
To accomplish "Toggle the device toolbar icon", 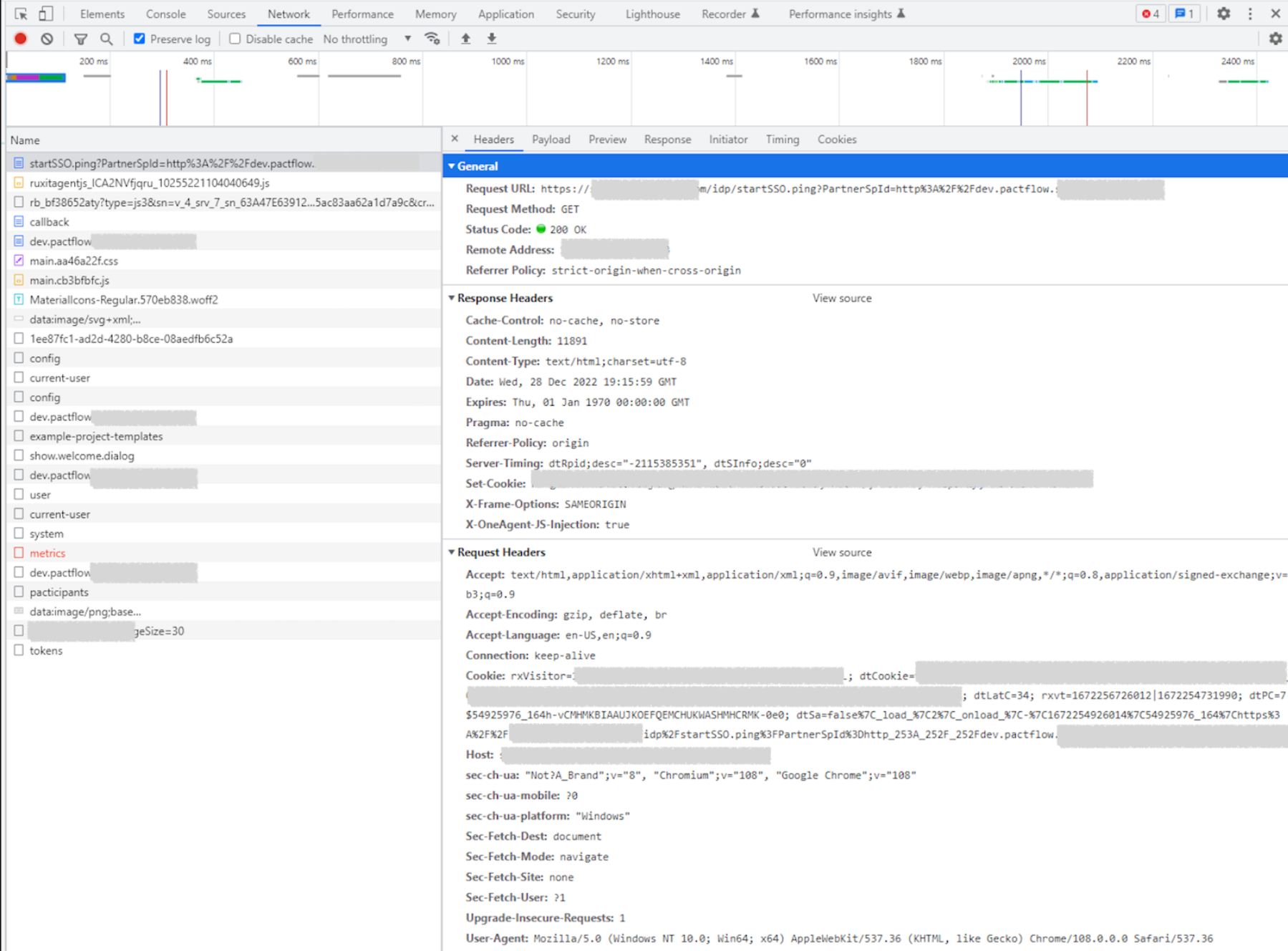I will (45, 14).
